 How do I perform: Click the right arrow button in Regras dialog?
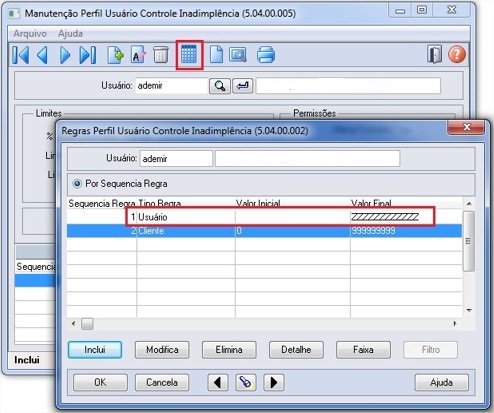[274, 382]
